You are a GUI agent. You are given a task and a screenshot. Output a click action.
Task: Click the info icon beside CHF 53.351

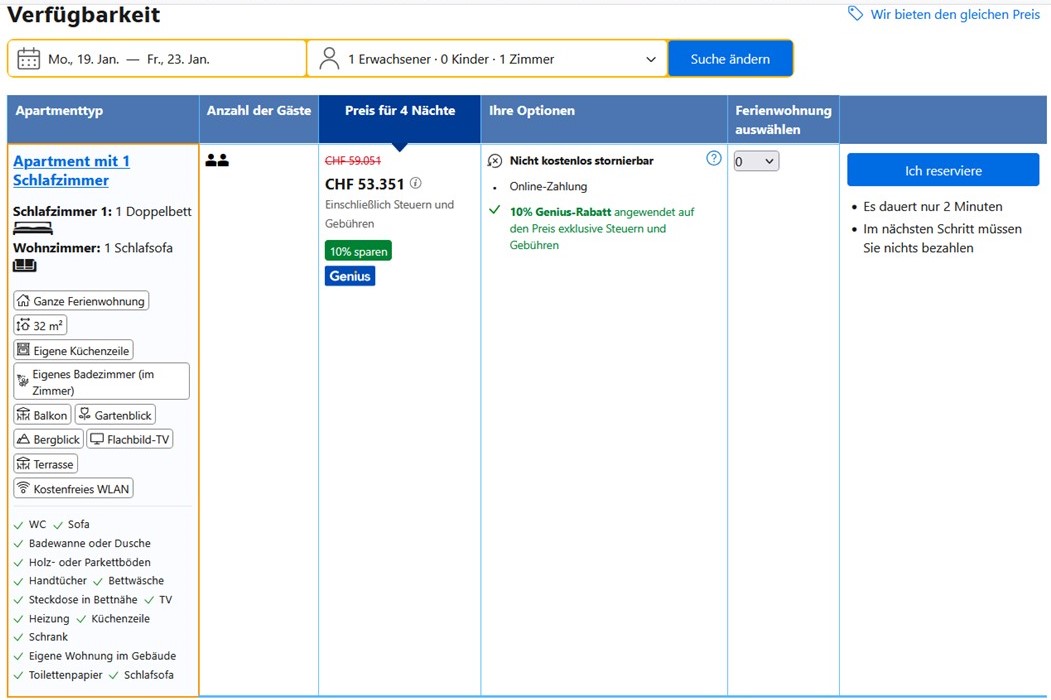pyautogui.click(x=416, y=184)
